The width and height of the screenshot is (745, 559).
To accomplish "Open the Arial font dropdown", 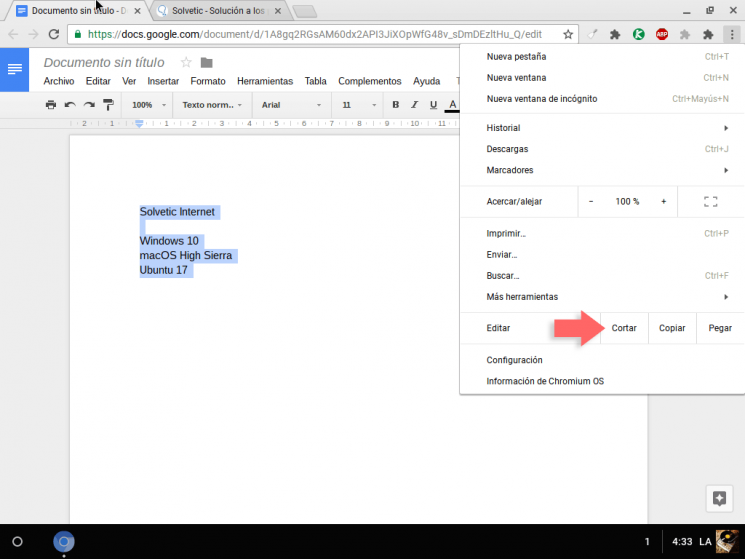I will (x=291, y=104).
